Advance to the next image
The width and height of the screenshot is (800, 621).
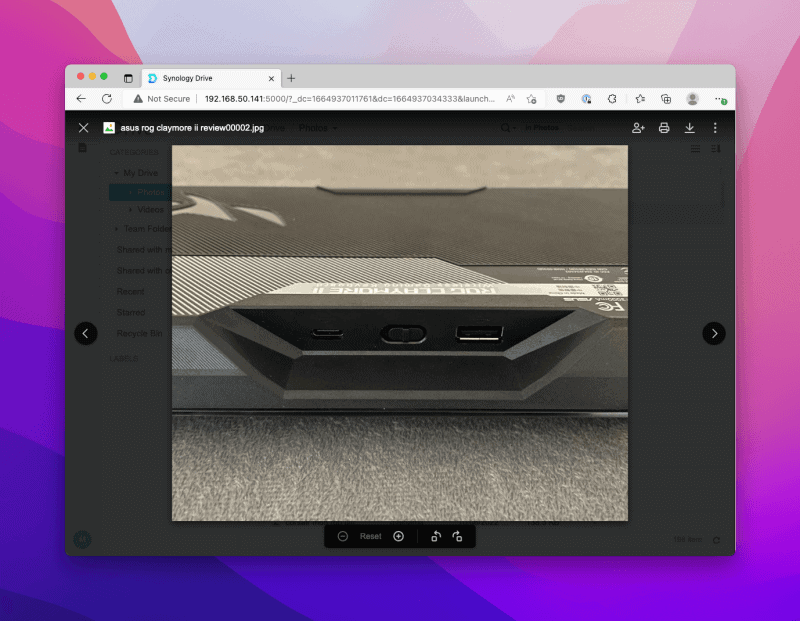714,334
